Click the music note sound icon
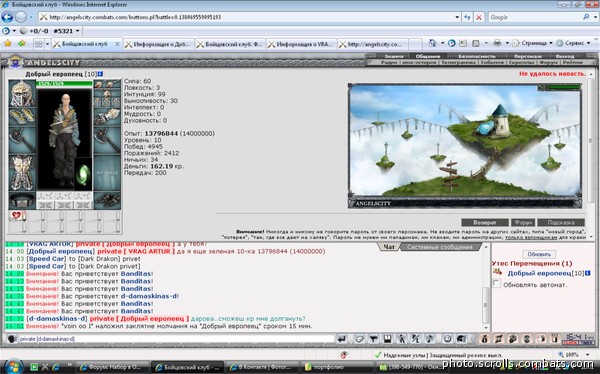This screenshot has height=374, width=600. click(429, 339)
